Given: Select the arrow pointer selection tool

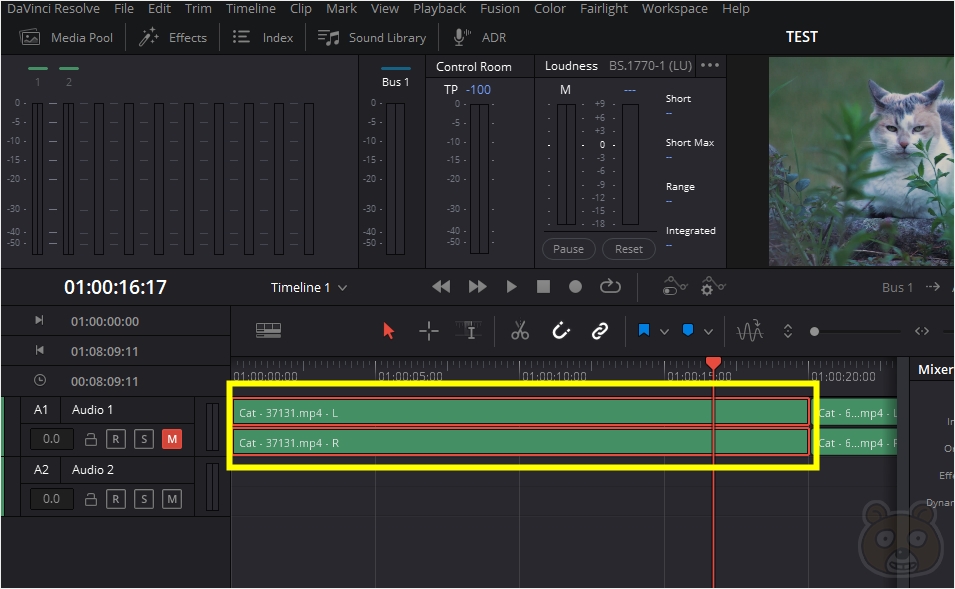Looking at the screenshot, I should pos(388,331).
